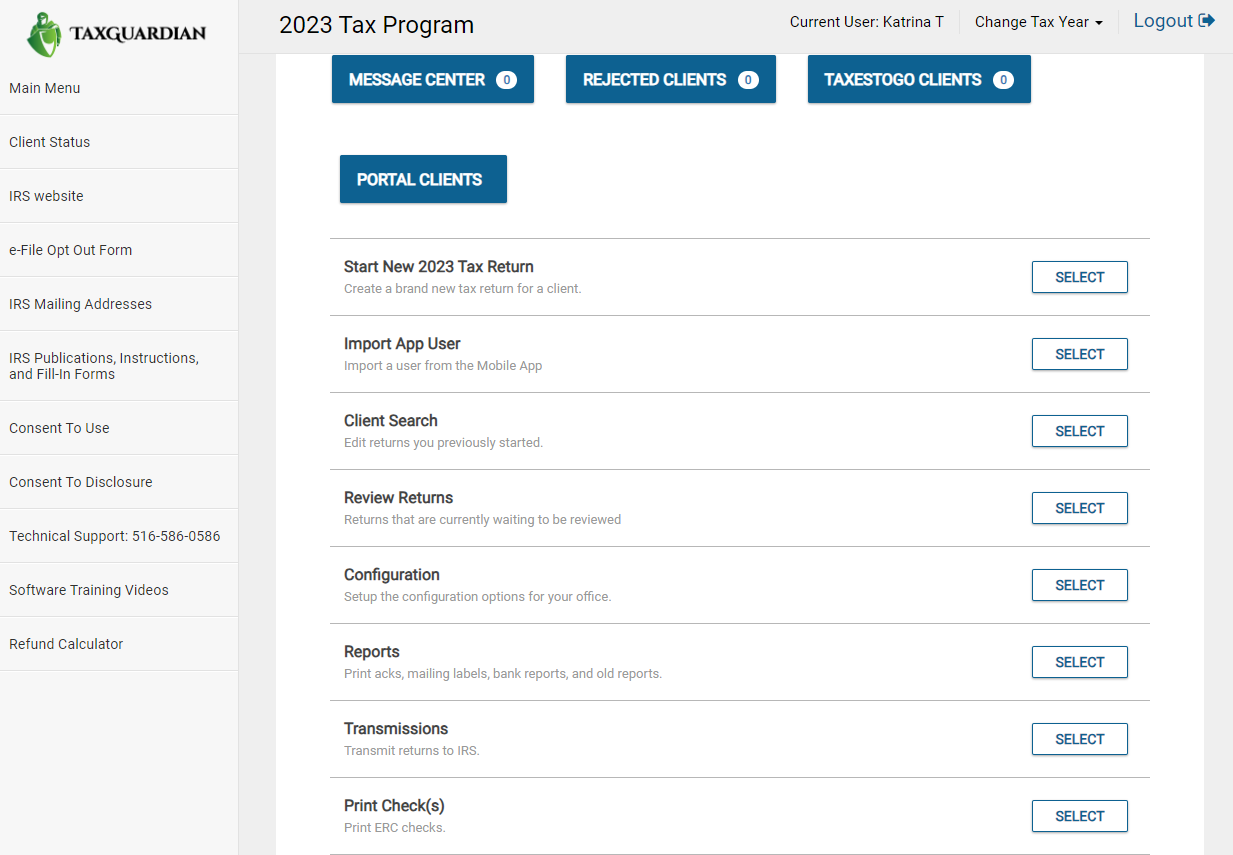1233x855 pixels.
Task: Open Client Search to edit returns
Action: click(1079, 431)
